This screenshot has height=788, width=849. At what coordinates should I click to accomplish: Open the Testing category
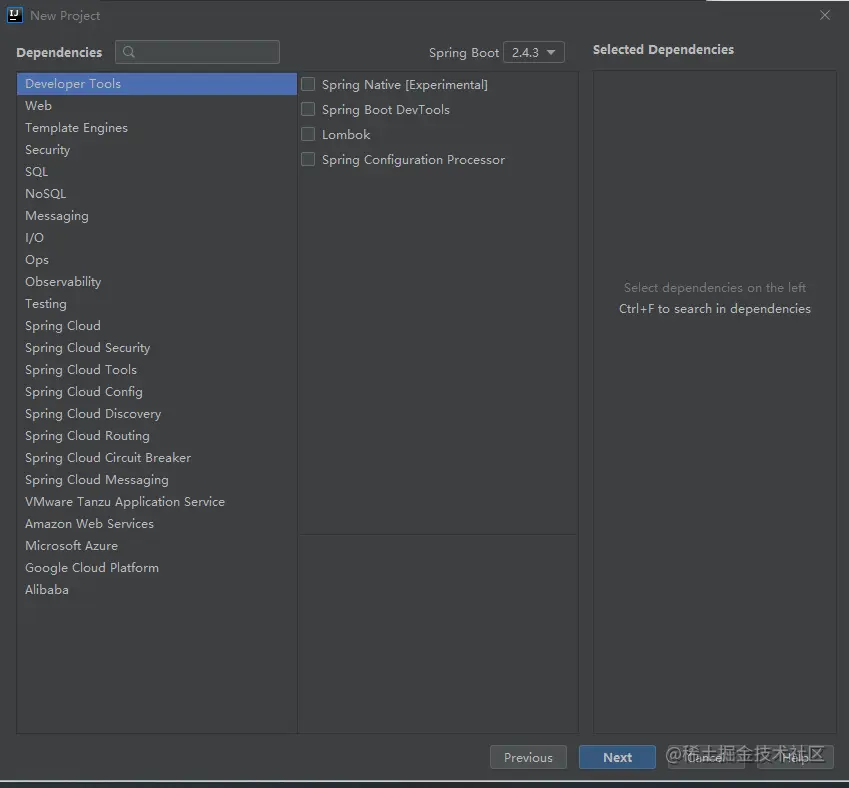(x=156, y=304)
